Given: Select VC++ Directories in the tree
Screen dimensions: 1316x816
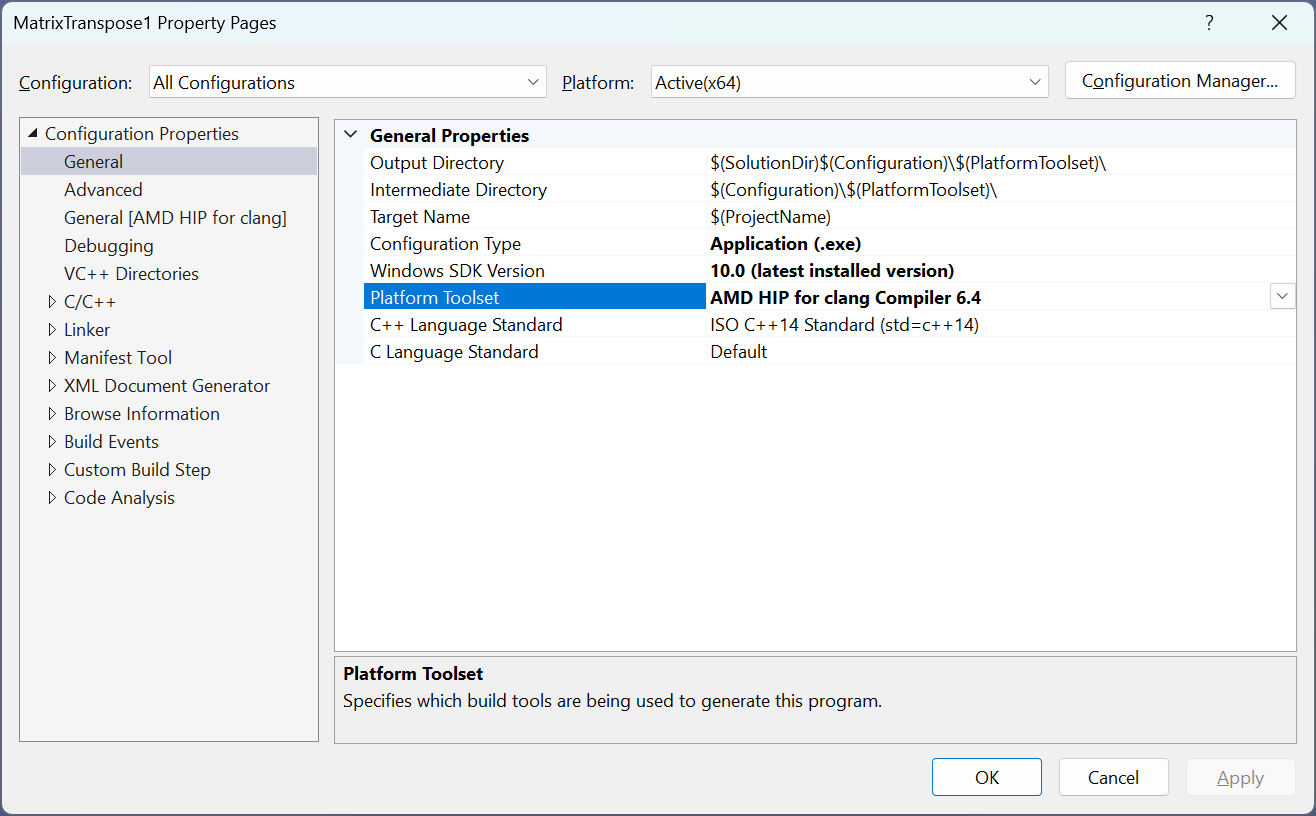Looking at the screenshot, I should 131,274.
